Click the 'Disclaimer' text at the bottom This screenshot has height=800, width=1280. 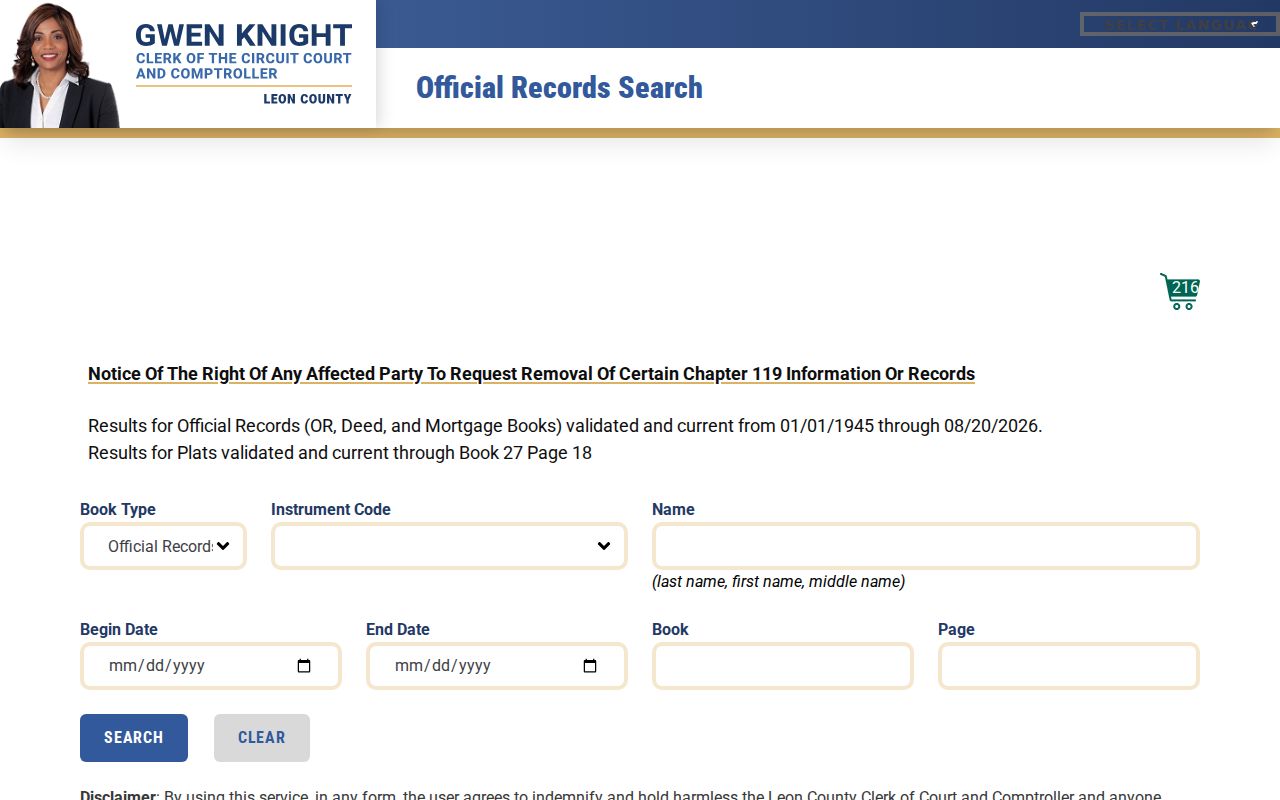(x=118, y=795)
